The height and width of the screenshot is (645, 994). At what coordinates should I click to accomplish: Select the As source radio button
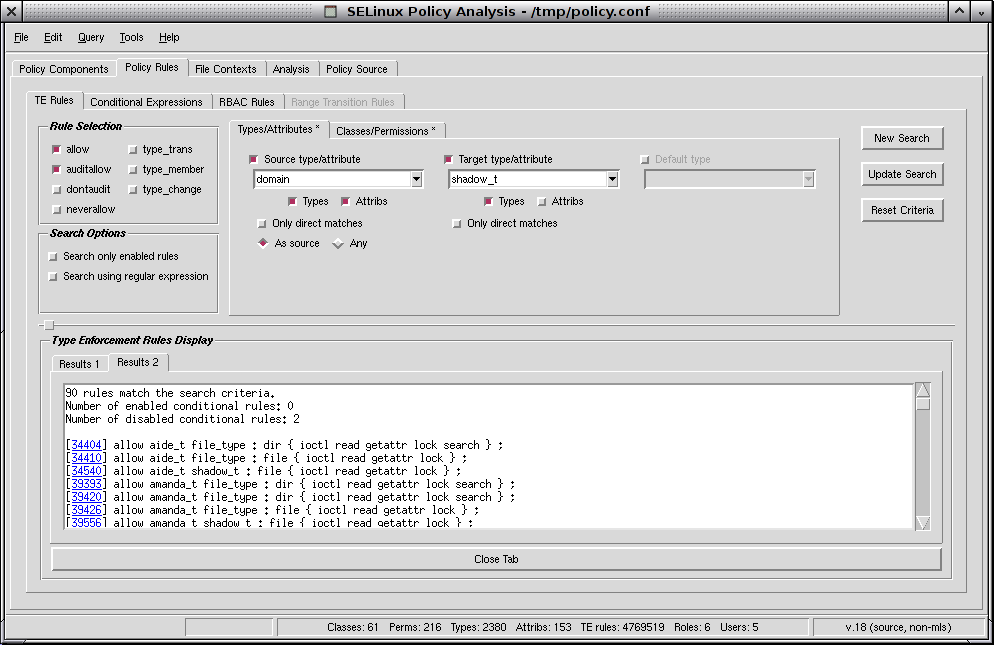click(263, 243)
